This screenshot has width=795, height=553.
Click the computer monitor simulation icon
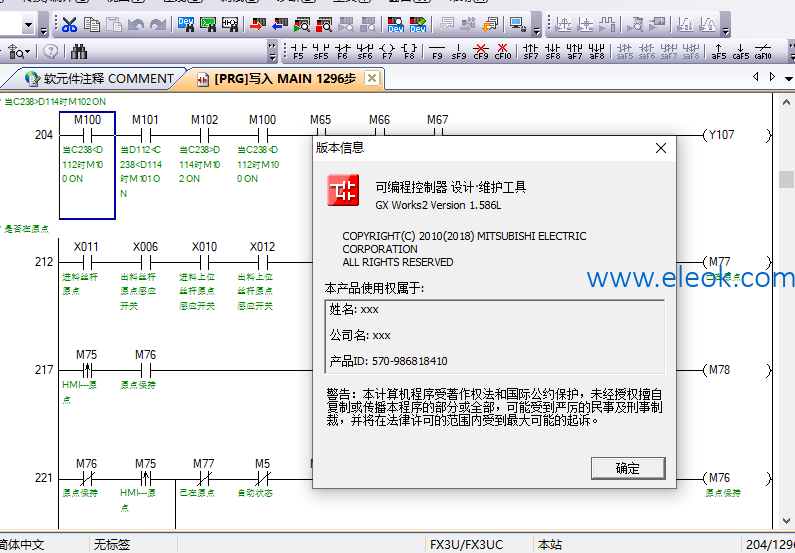coord(518,24)
